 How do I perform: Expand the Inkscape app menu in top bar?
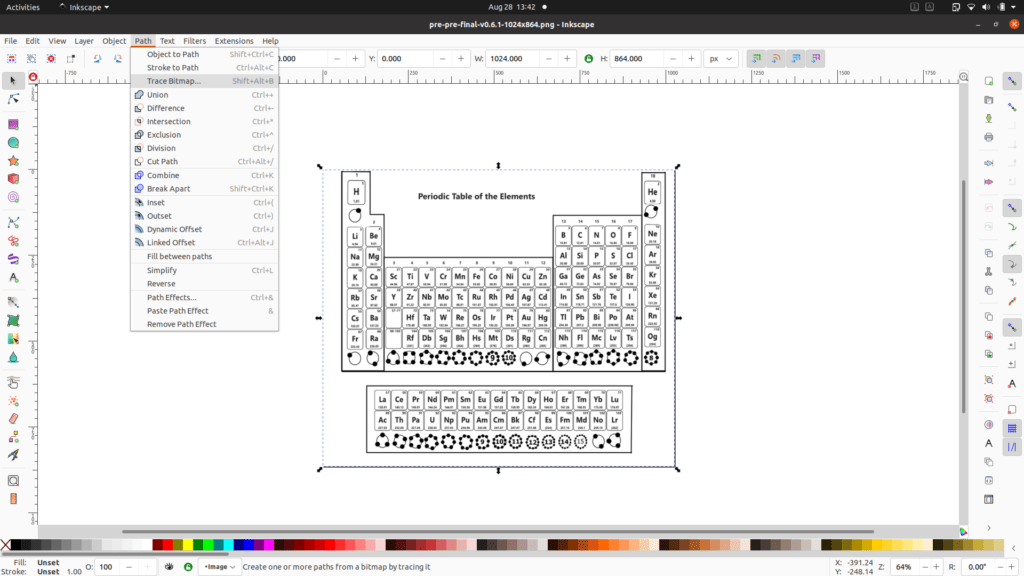pos(84,7)
